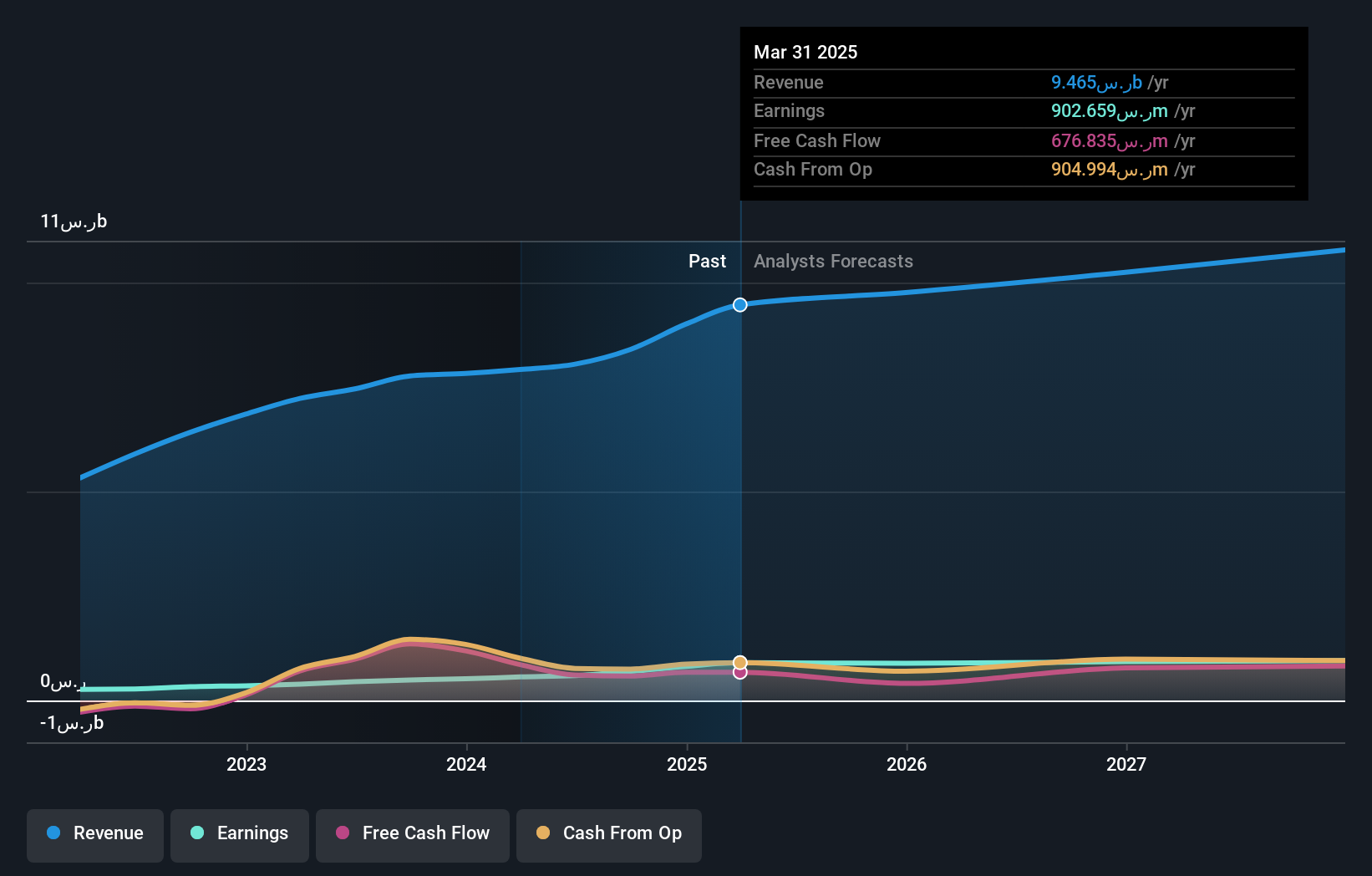Click the blue Revenue legend dot icon
This screenshot has height=876, width=1372.
[x=53, y=834]
